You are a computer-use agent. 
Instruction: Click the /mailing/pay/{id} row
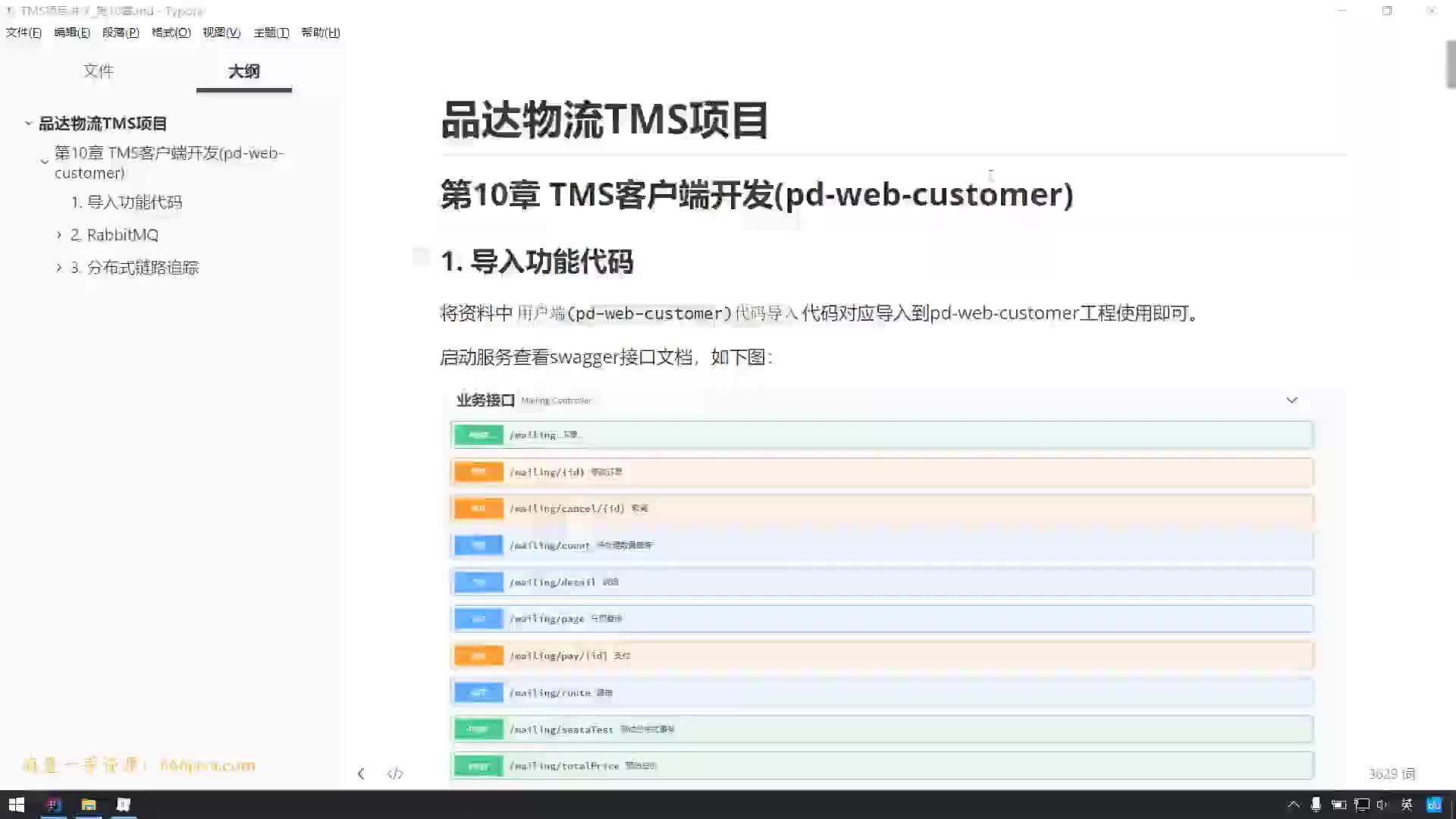(x=881, y=655)
